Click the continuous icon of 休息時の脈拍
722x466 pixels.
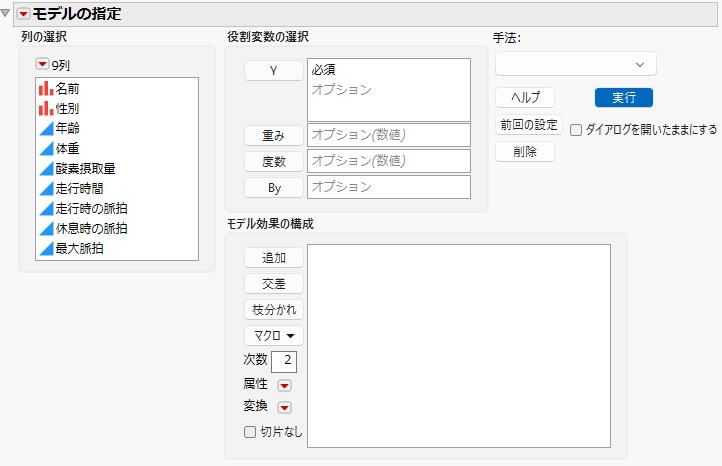(x=46, y=228)
